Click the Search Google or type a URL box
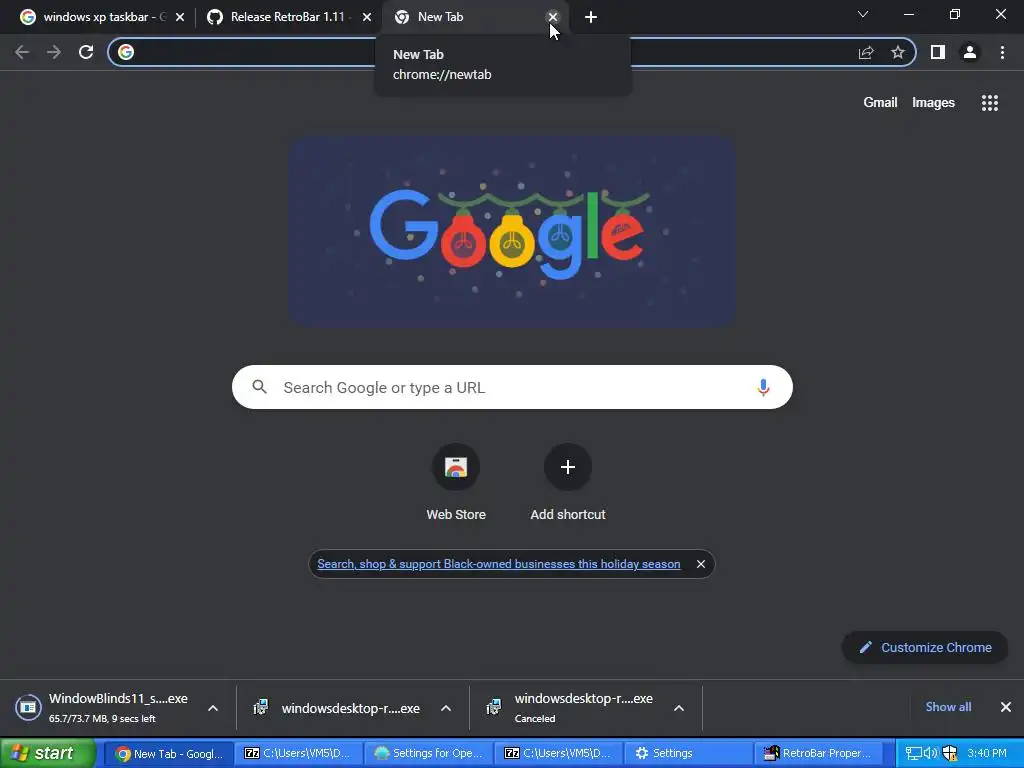 512,387
